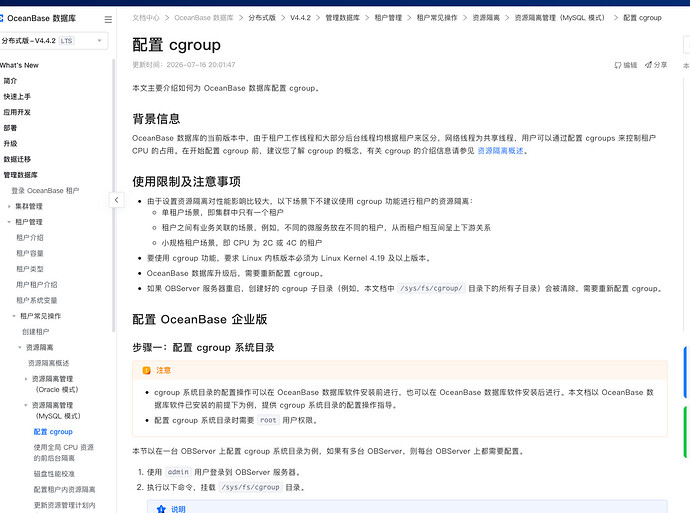Collapse the 租户管理 tree node
The image size is (690, 513).
coord(9,222)
